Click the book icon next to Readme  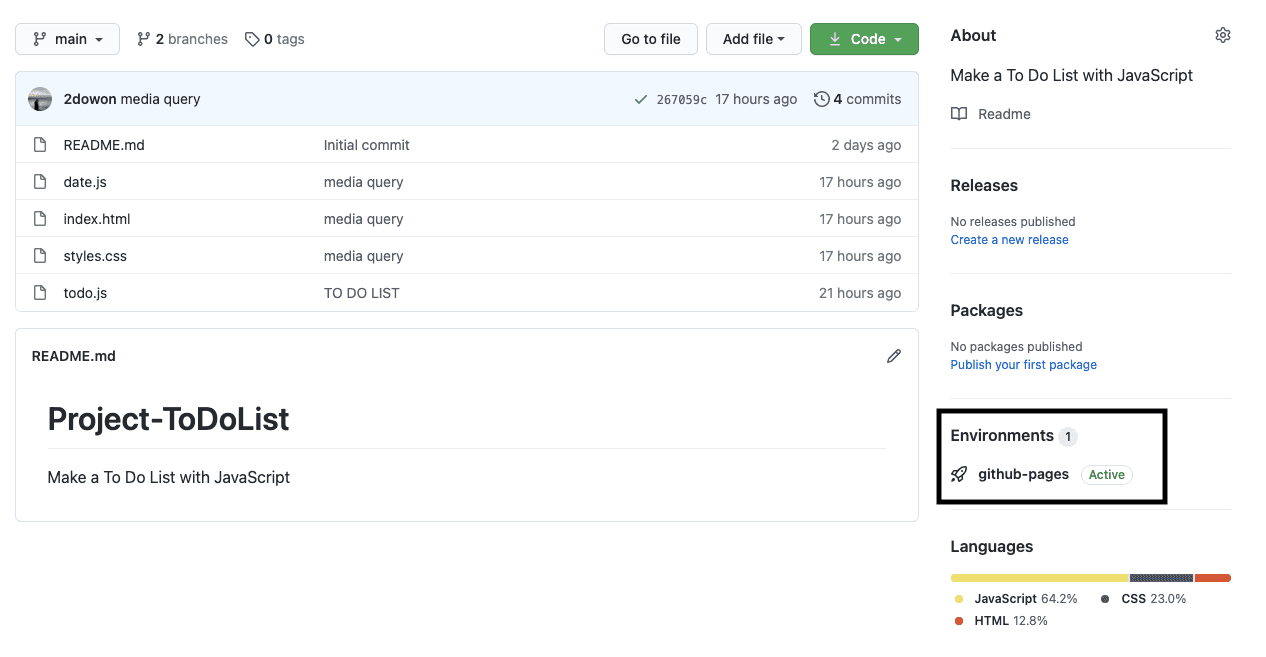click(x=959, y=114)
